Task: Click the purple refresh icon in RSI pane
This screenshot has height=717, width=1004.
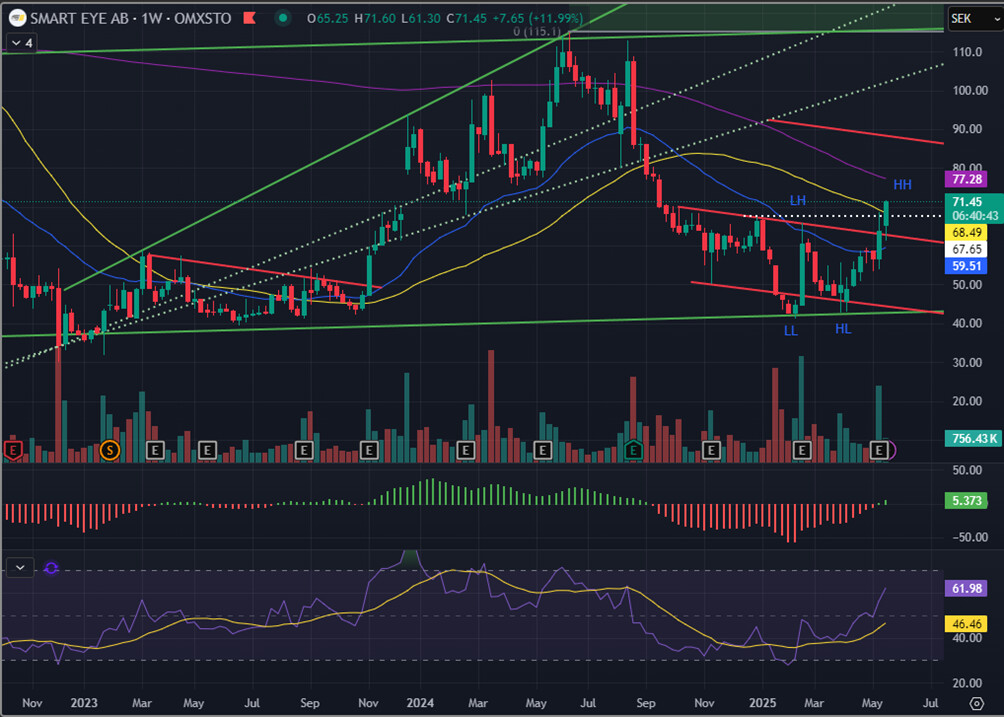Action: tap(51, 567)
